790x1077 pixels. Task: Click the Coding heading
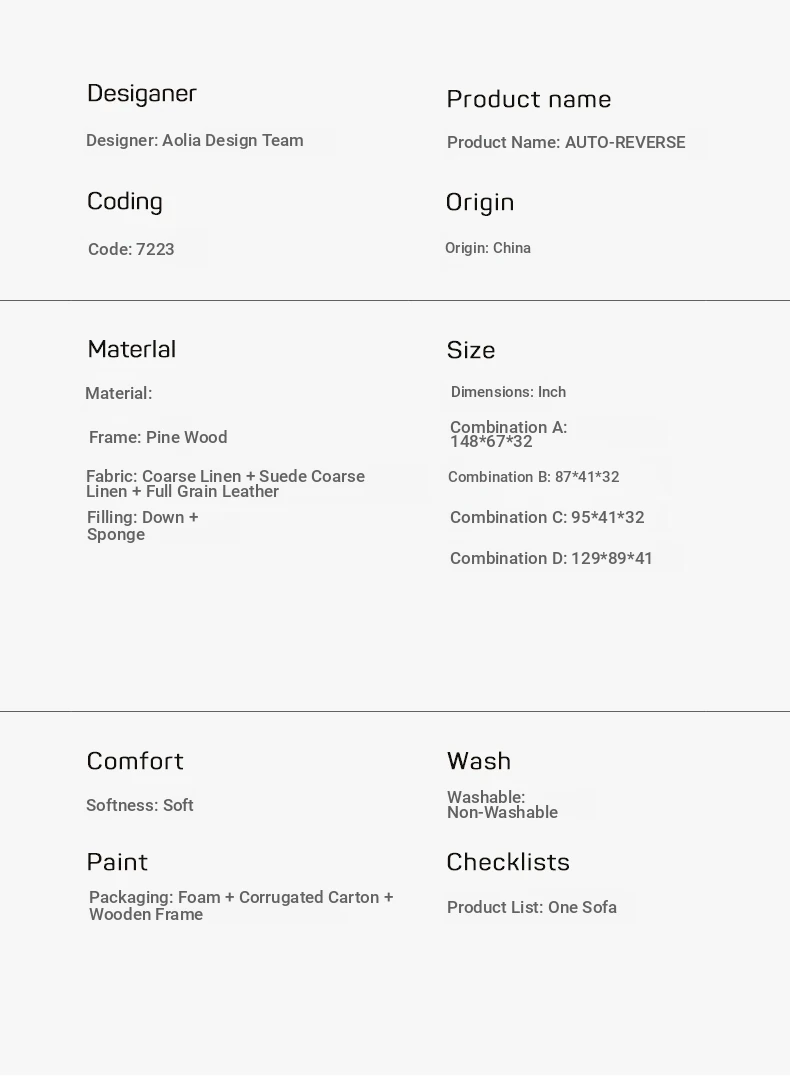(x=125, y=202)
